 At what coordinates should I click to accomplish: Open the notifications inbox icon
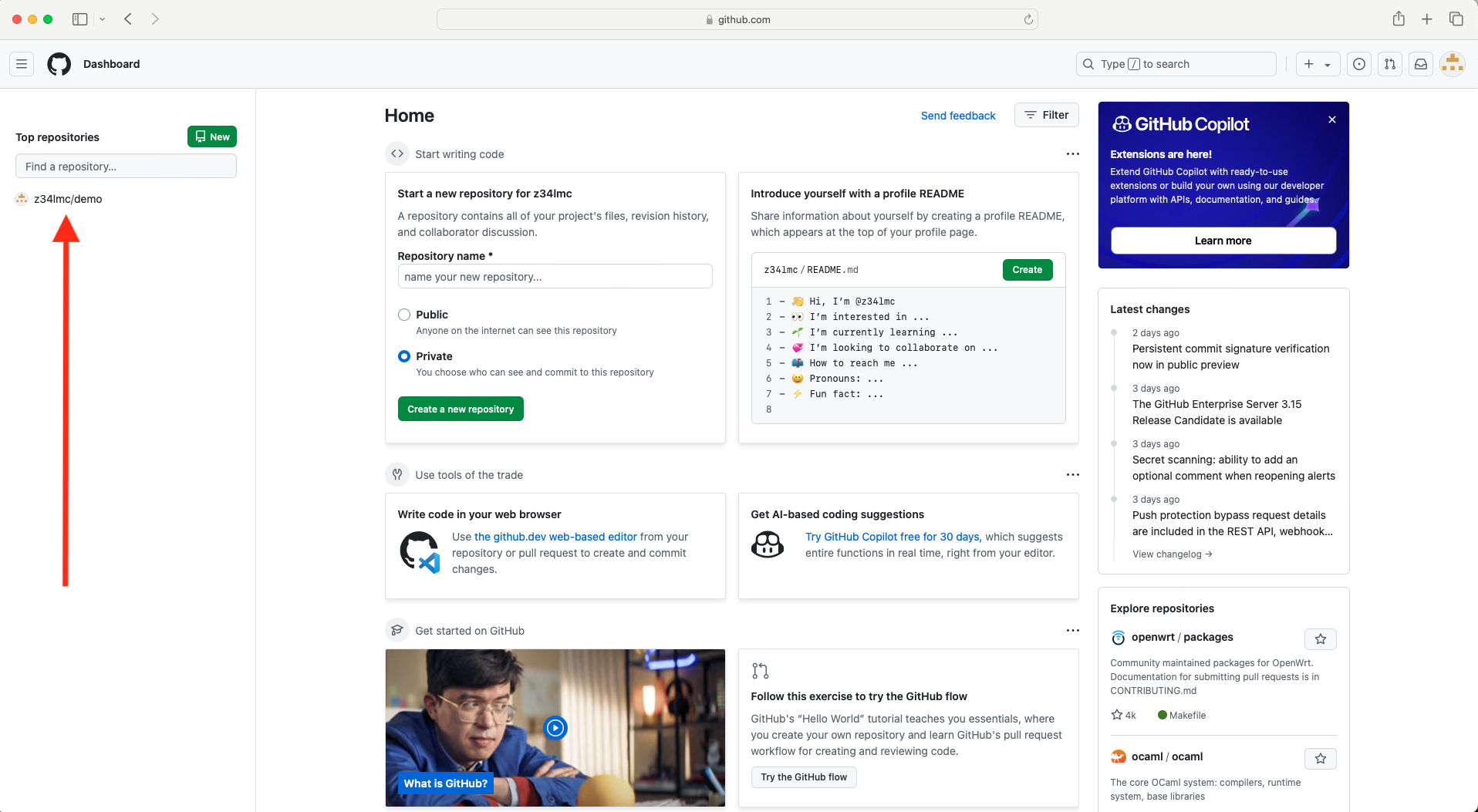click(x=1421, y=64)
